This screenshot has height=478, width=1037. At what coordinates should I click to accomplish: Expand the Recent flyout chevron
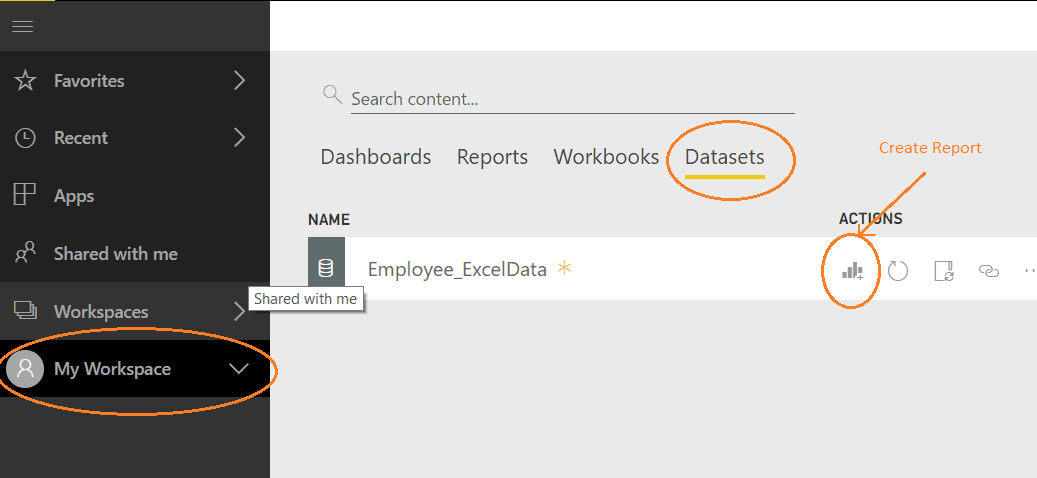[239, 138]
